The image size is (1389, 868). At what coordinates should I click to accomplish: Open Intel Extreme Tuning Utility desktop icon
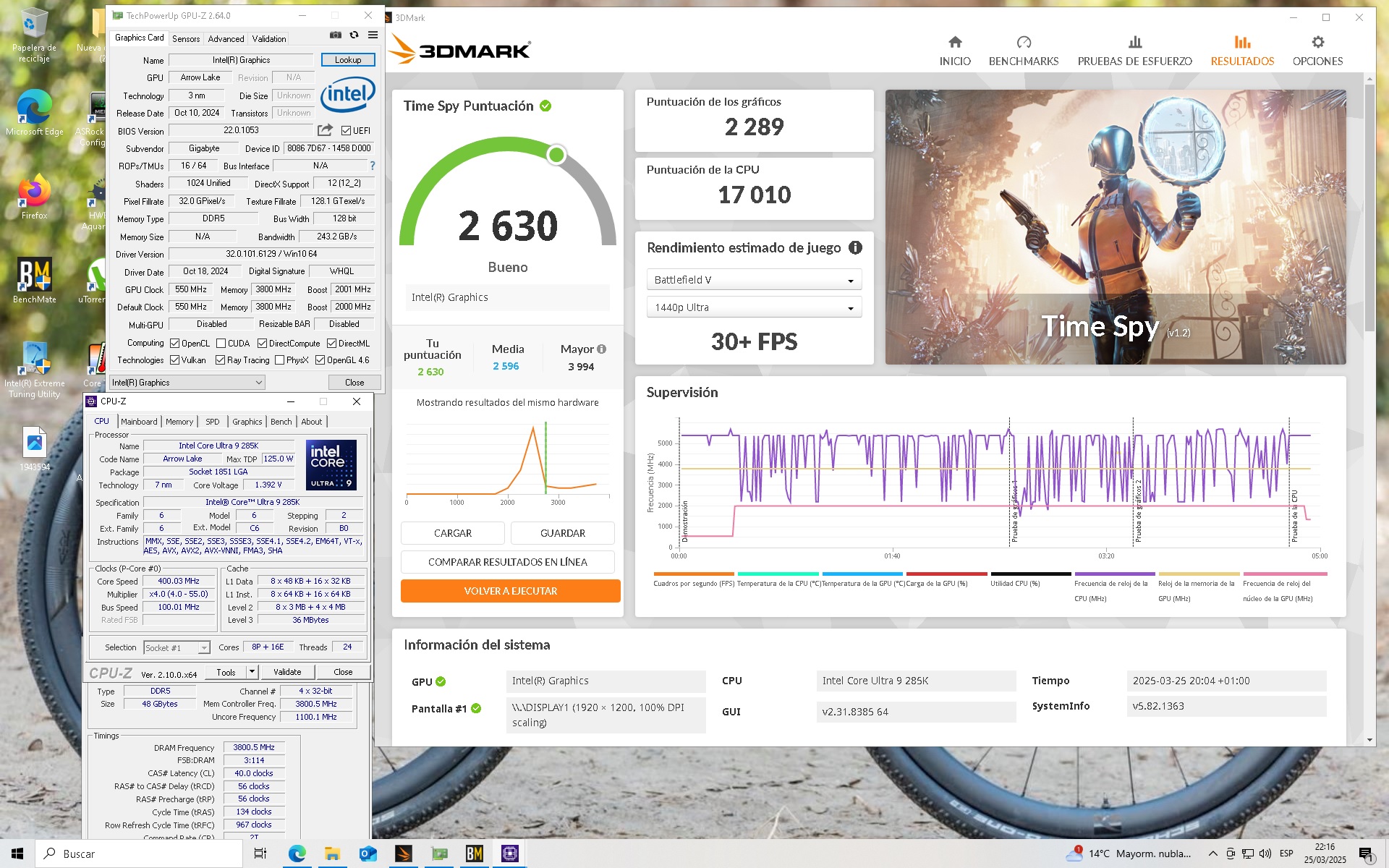[34, 370]
